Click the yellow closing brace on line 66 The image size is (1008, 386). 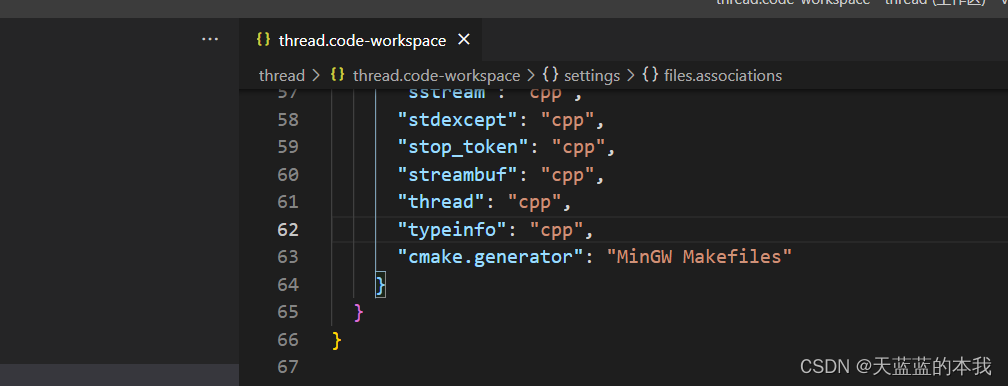click(337, 340)
